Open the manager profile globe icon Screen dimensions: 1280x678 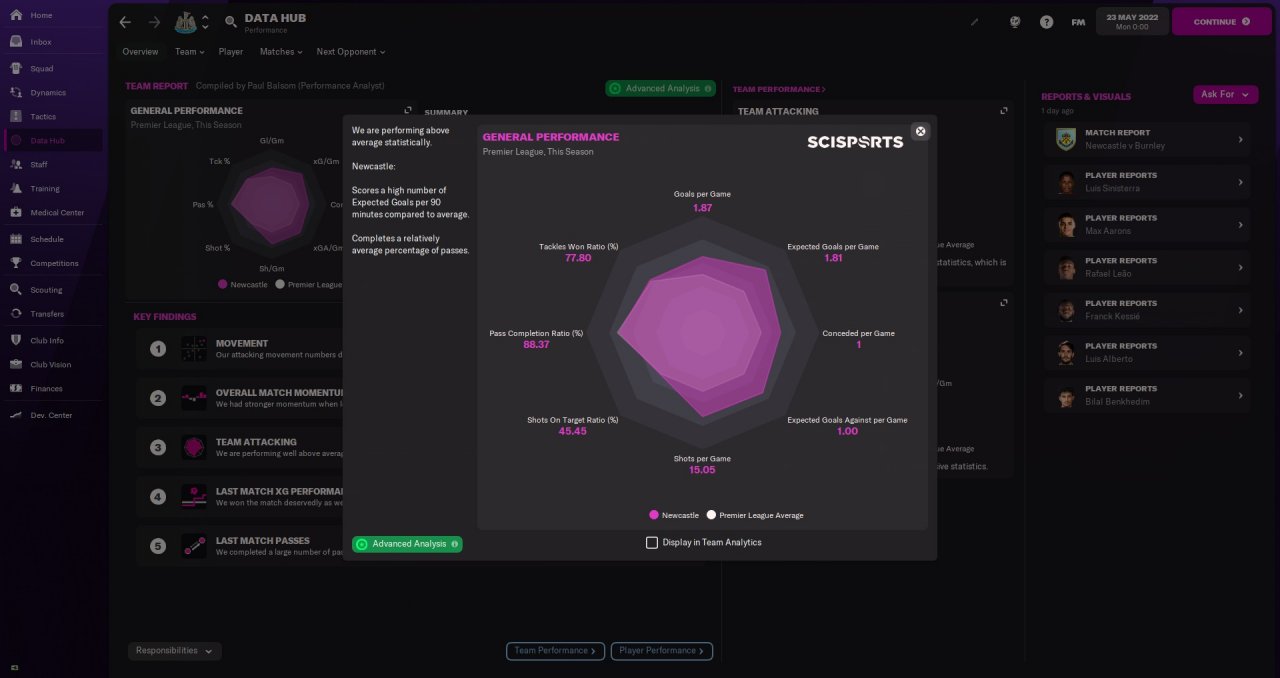1015,22
